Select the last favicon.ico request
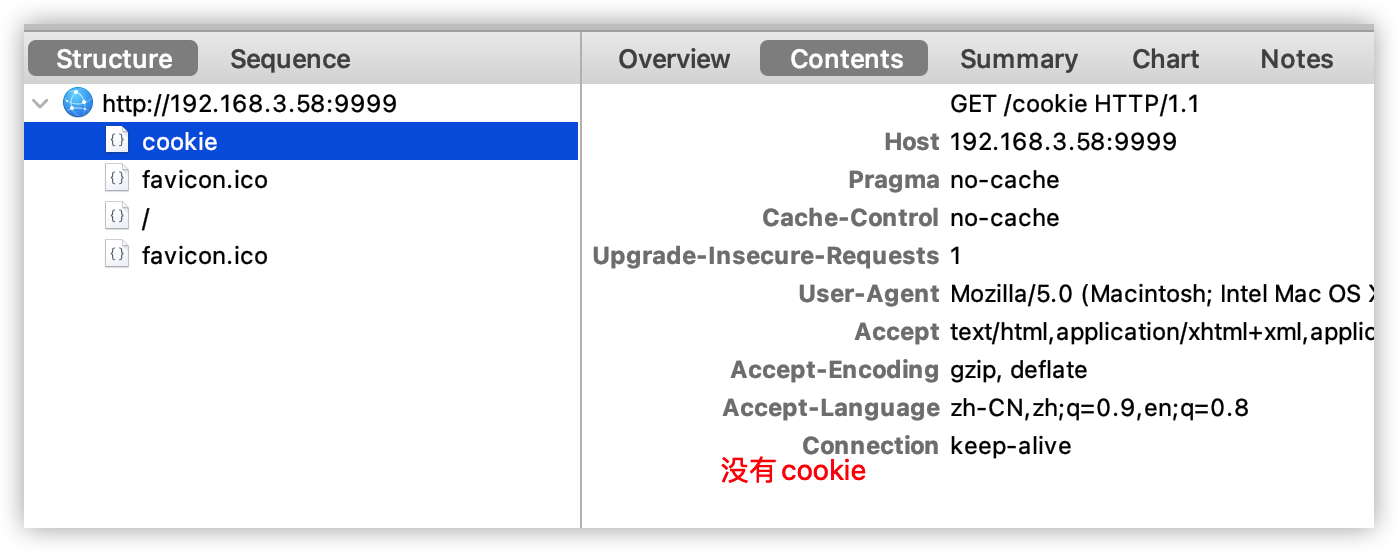The image size is (1398, 552). tap(205, 256)
